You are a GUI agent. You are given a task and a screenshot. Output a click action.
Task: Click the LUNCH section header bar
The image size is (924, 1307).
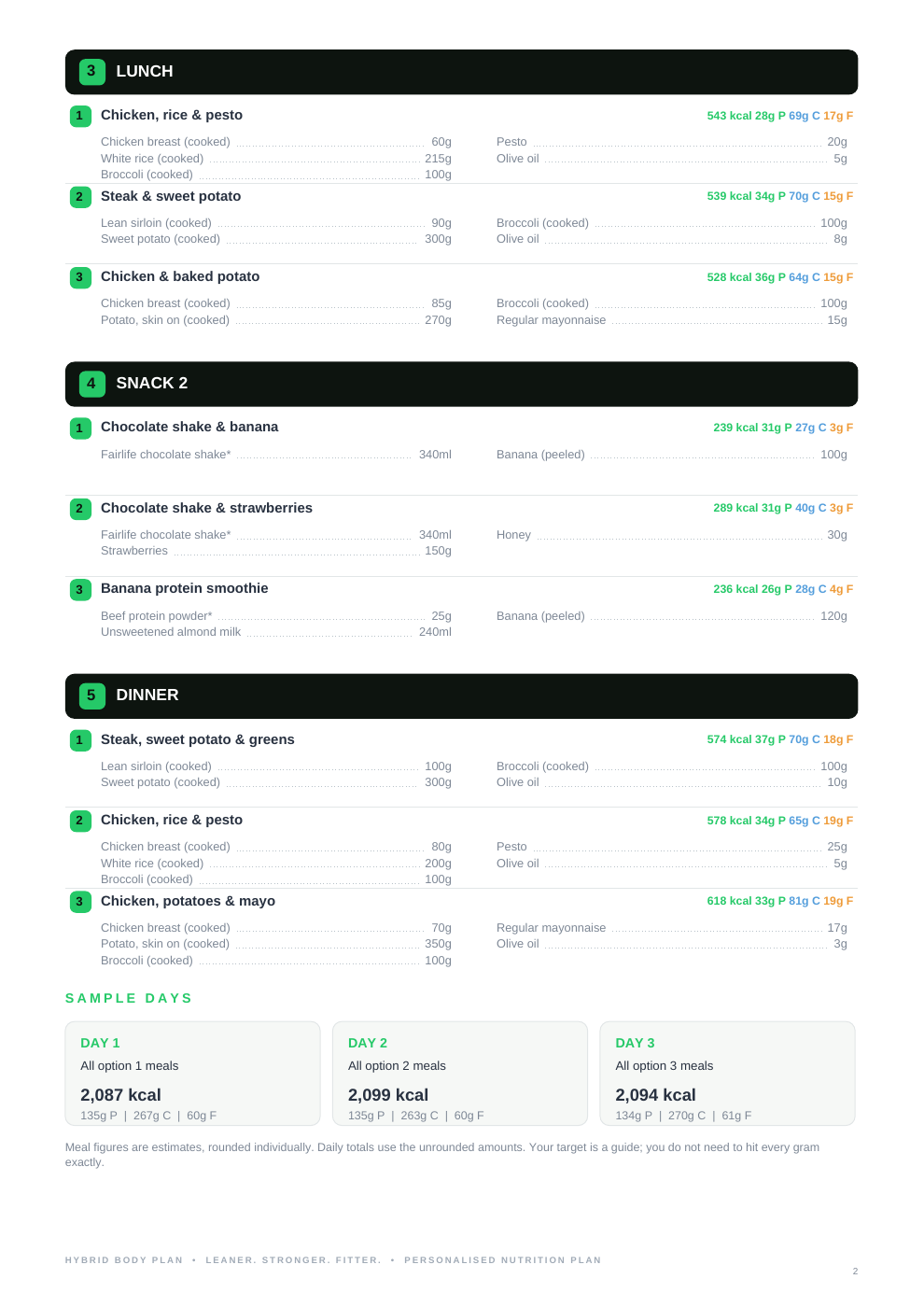click(x=461, y=72)
